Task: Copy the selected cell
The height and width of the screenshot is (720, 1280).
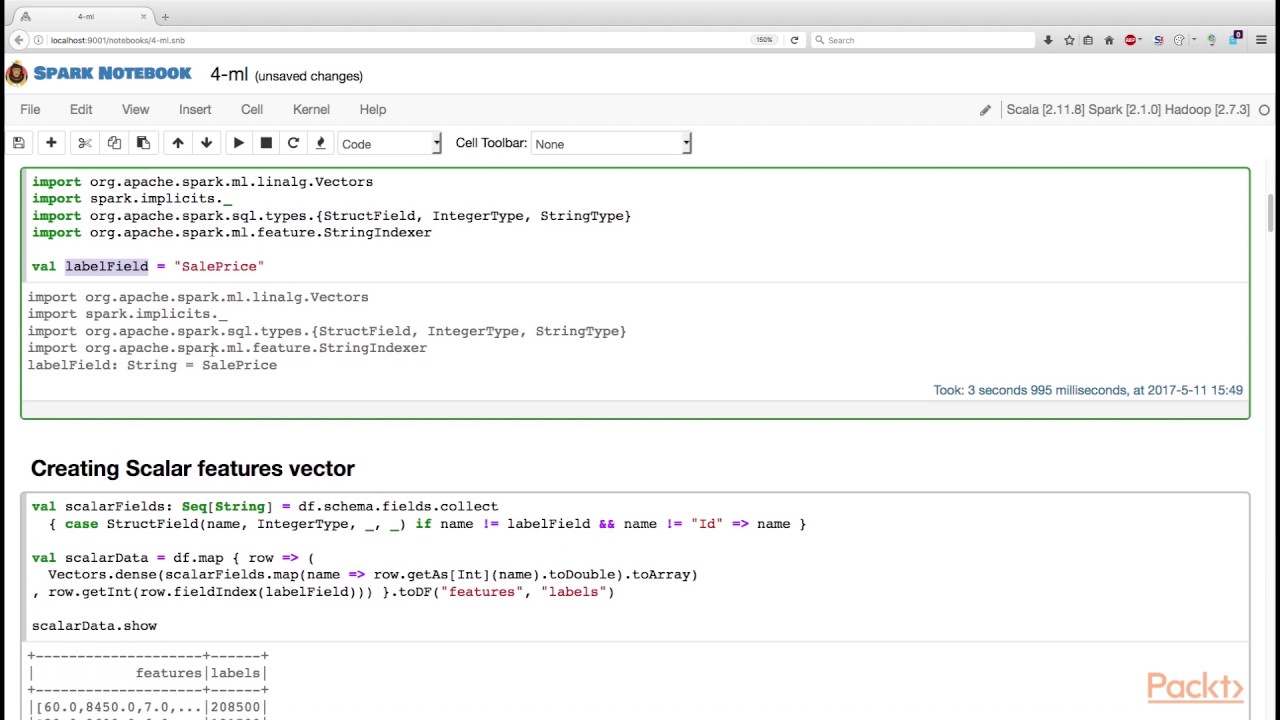Action: point(114,143)
